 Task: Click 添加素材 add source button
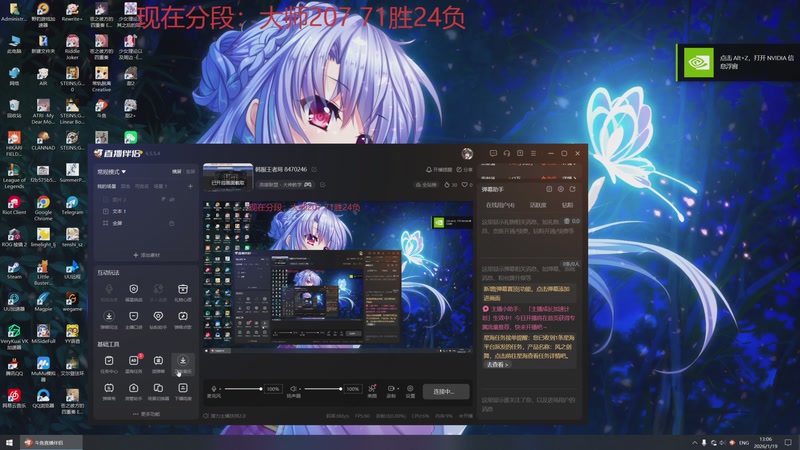click(x=146, y=255)
